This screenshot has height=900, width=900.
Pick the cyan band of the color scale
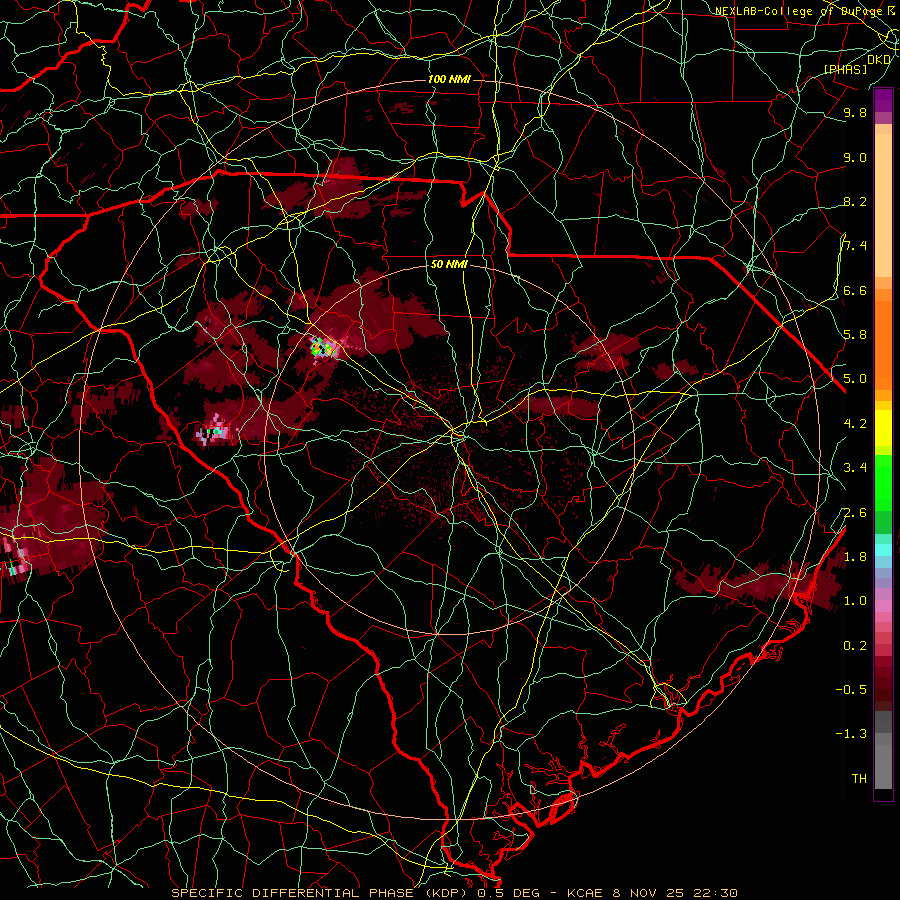[x=883, y=550]
